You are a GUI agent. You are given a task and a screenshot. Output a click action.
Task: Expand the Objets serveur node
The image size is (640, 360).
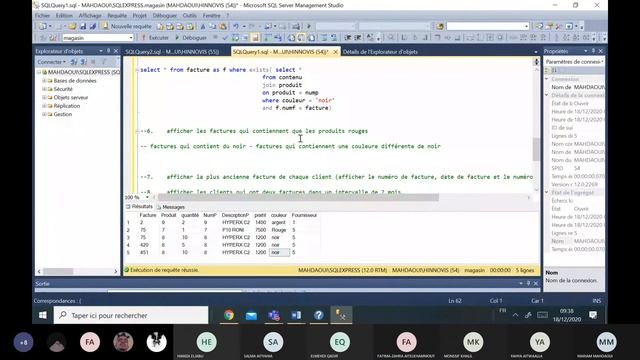[x=44, y=98]
